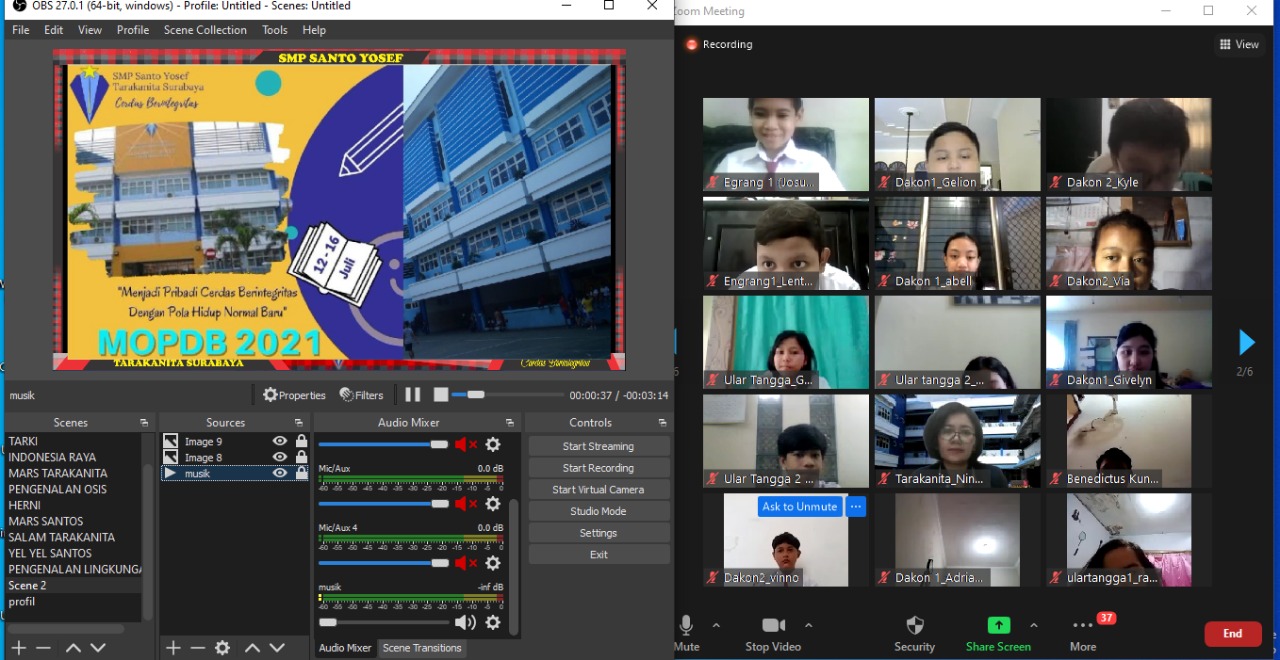The image size is (1280, 660).
Task: Open the Help menu in OBS
Action: click(314, 30)
